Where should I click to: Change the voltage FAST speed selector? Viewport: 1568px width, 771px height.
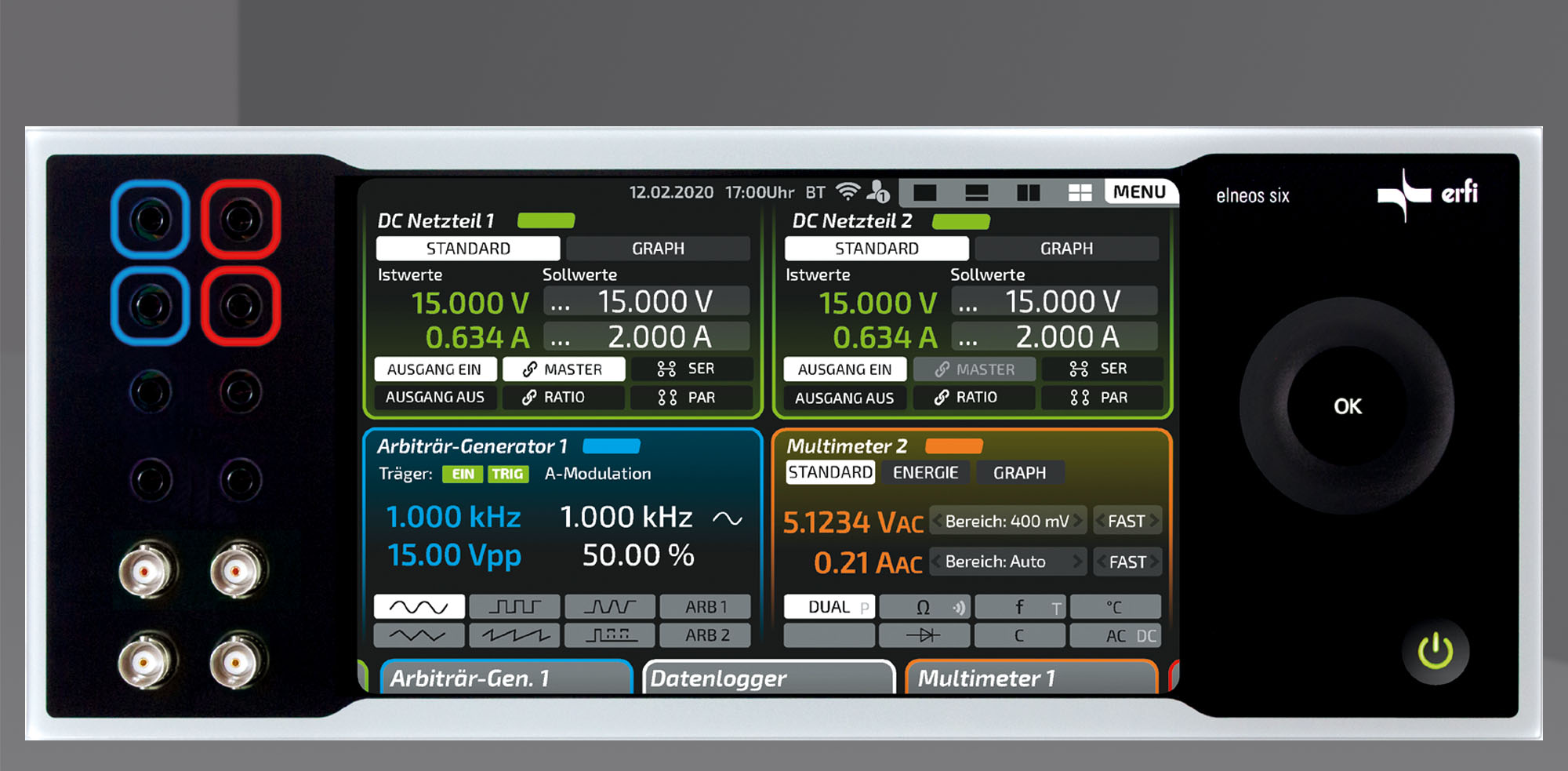(1127, 521)
